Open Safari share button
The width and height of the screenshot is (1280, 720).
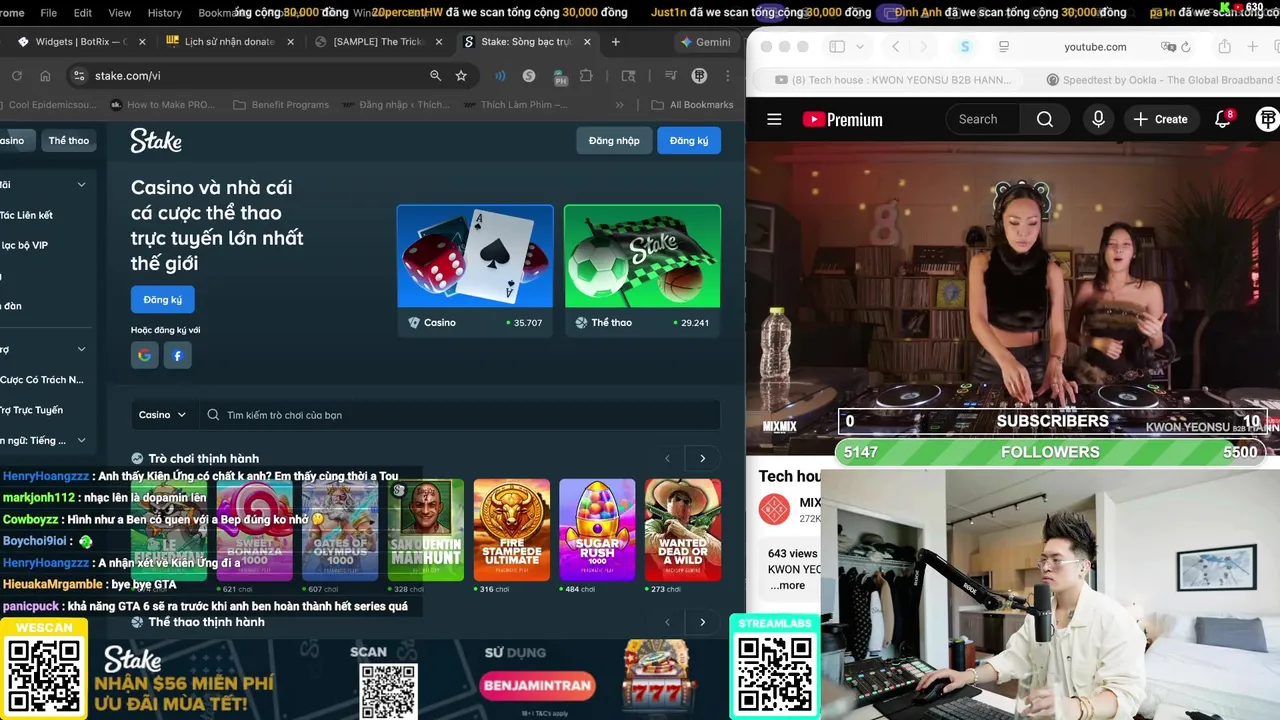(1224, 47)
